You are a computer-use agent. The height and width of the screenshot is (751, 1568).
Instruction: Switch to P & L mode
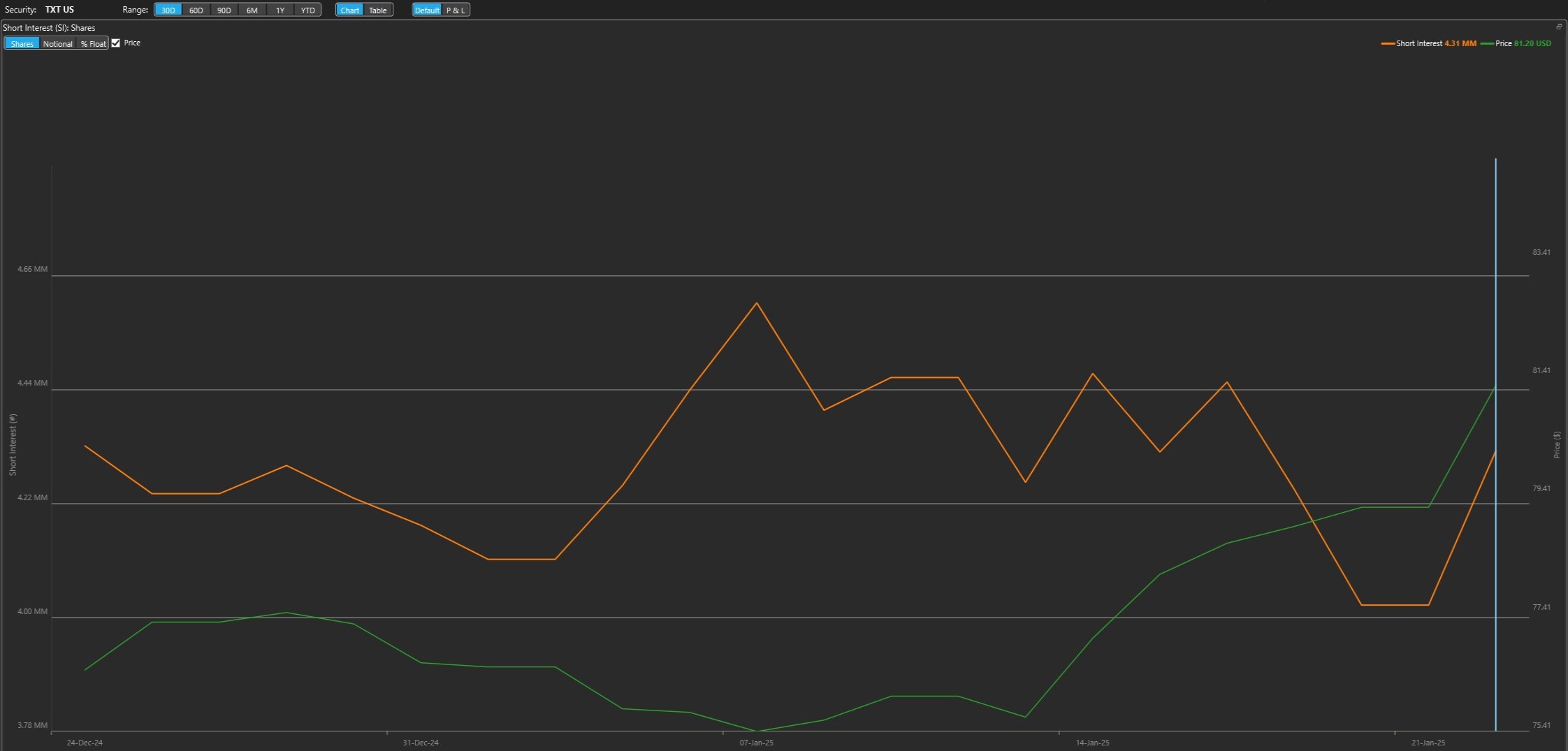[456, 10]
